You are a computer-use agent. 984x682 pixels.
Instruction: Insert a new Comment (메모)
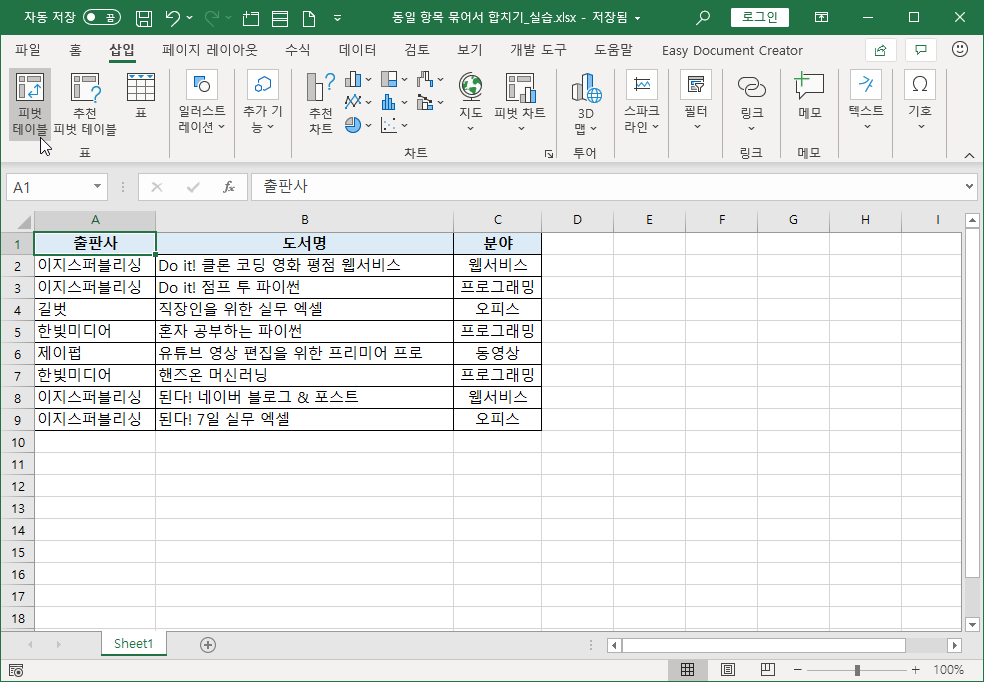point(810,95)
